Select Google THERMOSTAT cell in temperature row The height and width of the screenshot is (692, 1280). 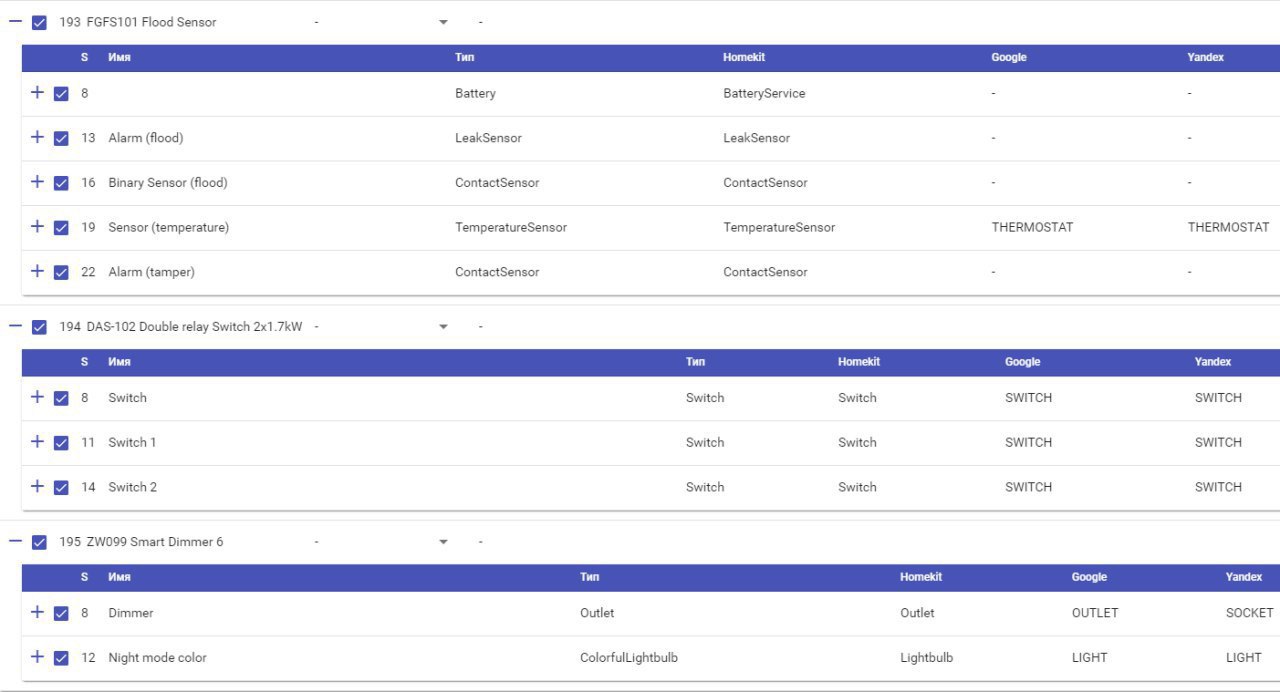click(1032, 227)
